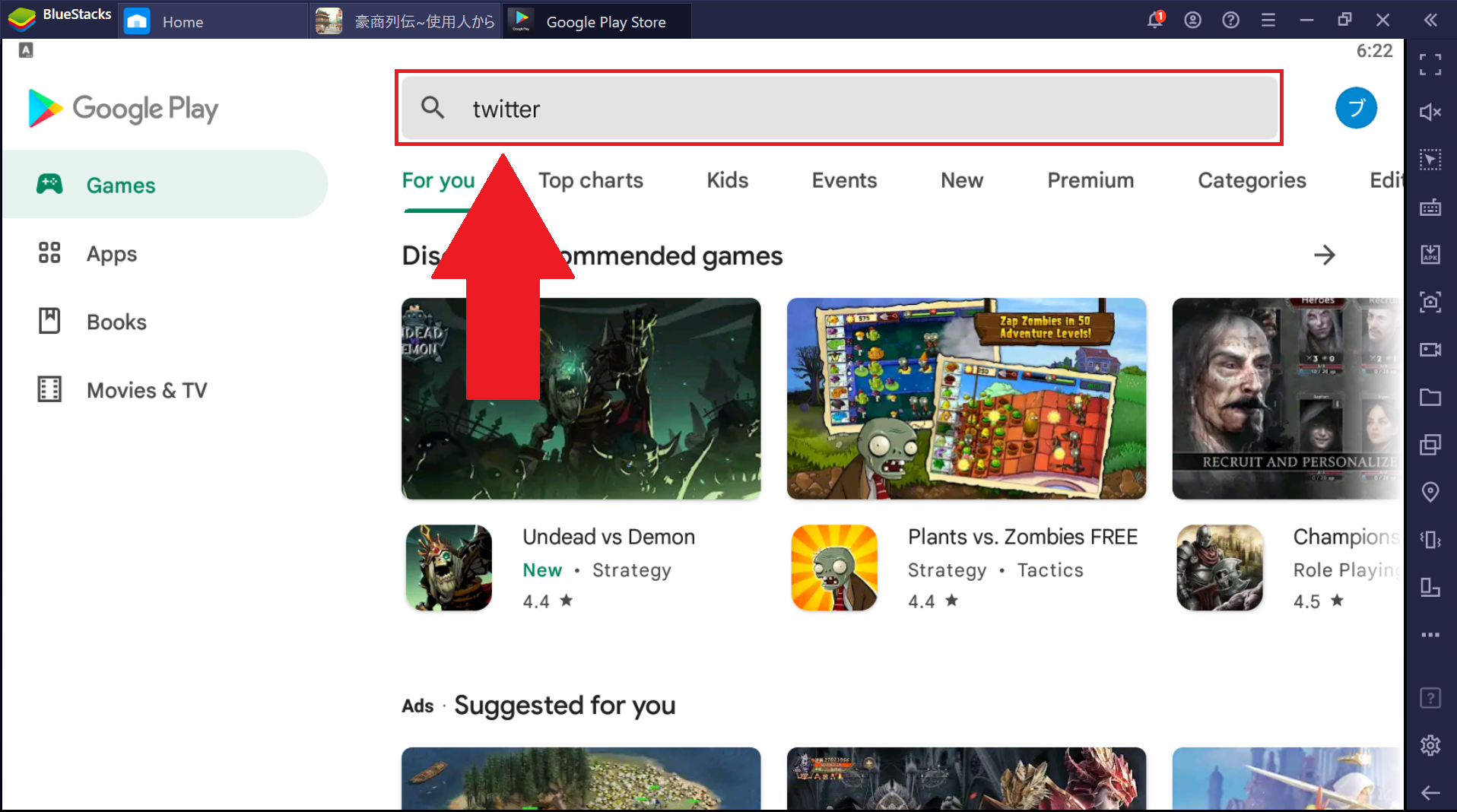Open the BlueStacks settings gear
This screenshot has width=1457, height=812.
pos(1430,745)
